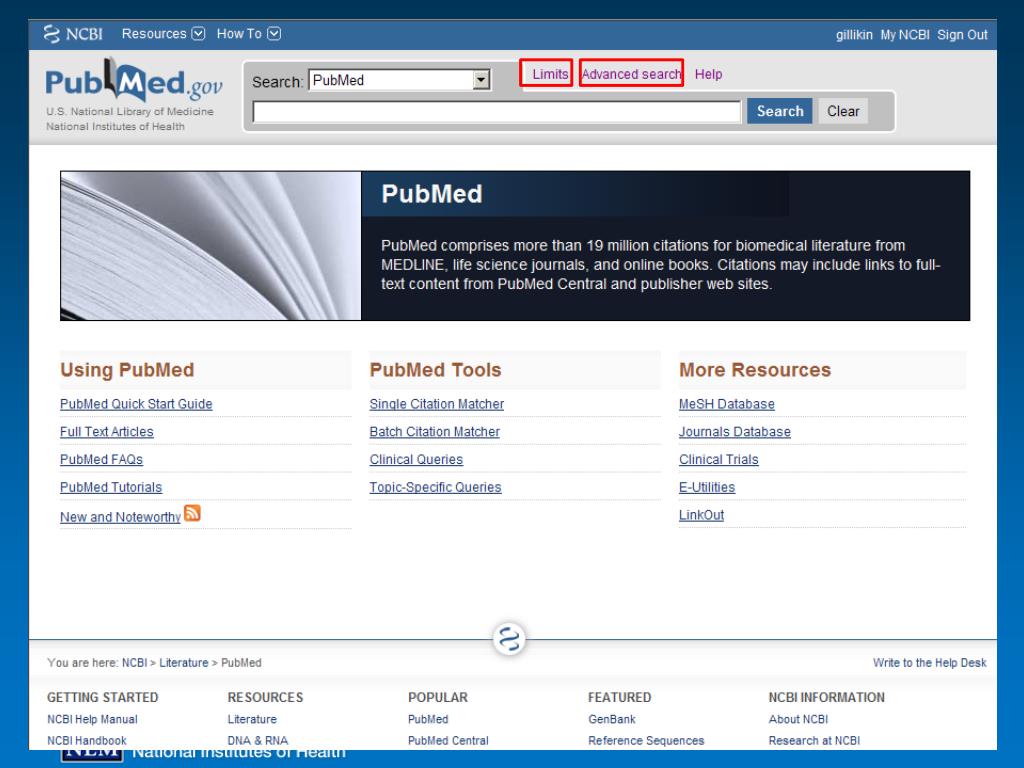Click the NCBI helix icon on the footer divider
1024x768 pixels.
(509, 638)
